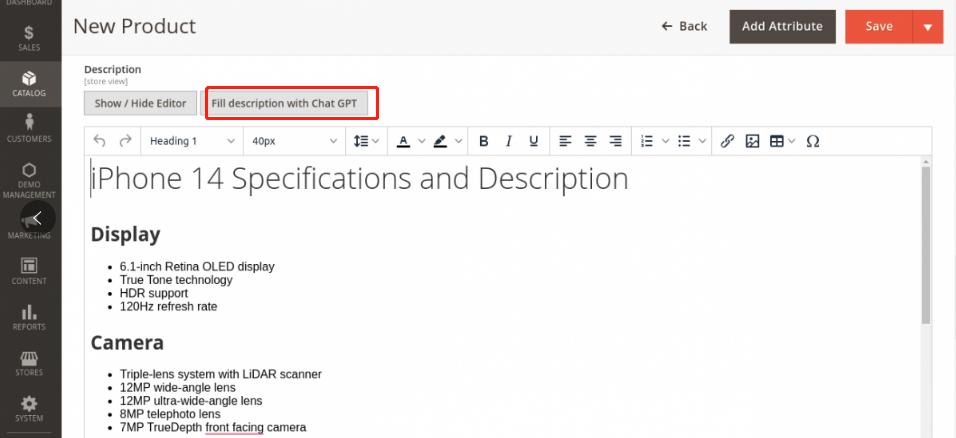Expand bullet list style options

pyautogui.click(x=702, y=142)
